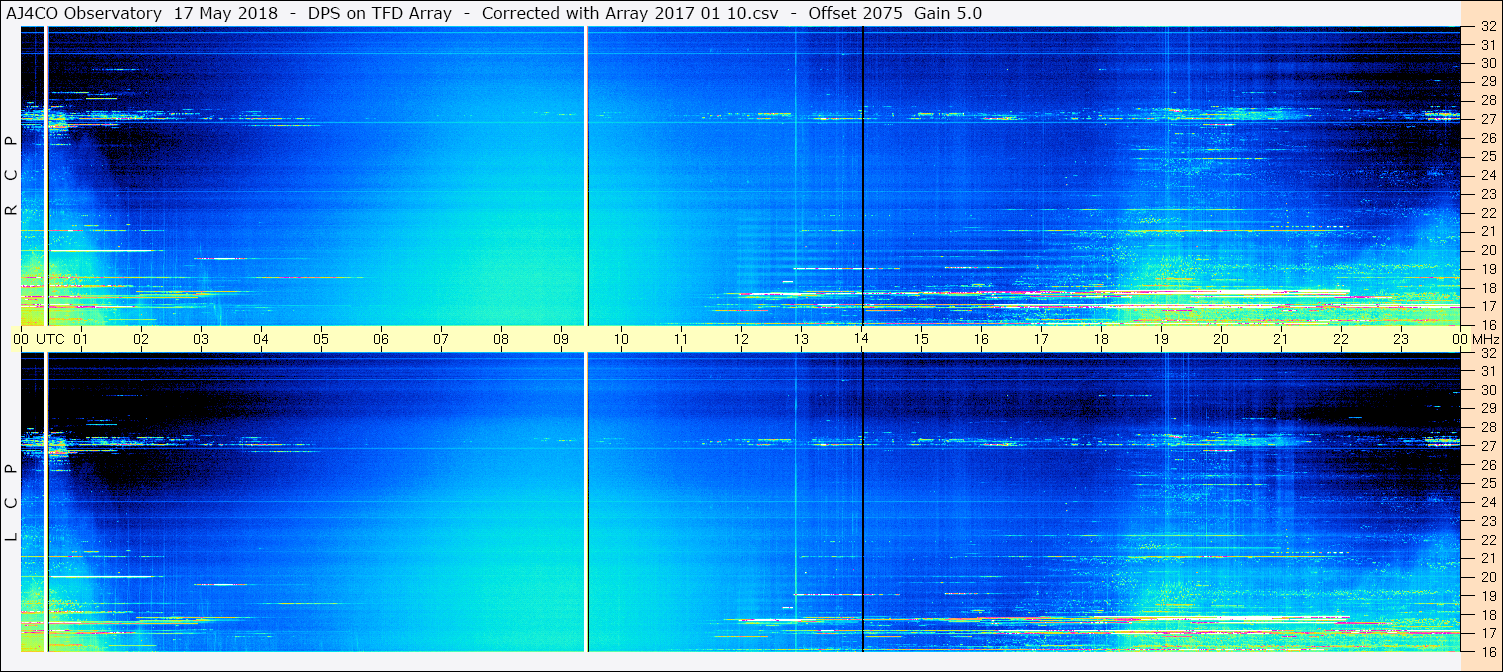
Task: Click white vertical marker near 00 UTC, LCP panel
Action: pyautogui.click(x=46, y=502)
